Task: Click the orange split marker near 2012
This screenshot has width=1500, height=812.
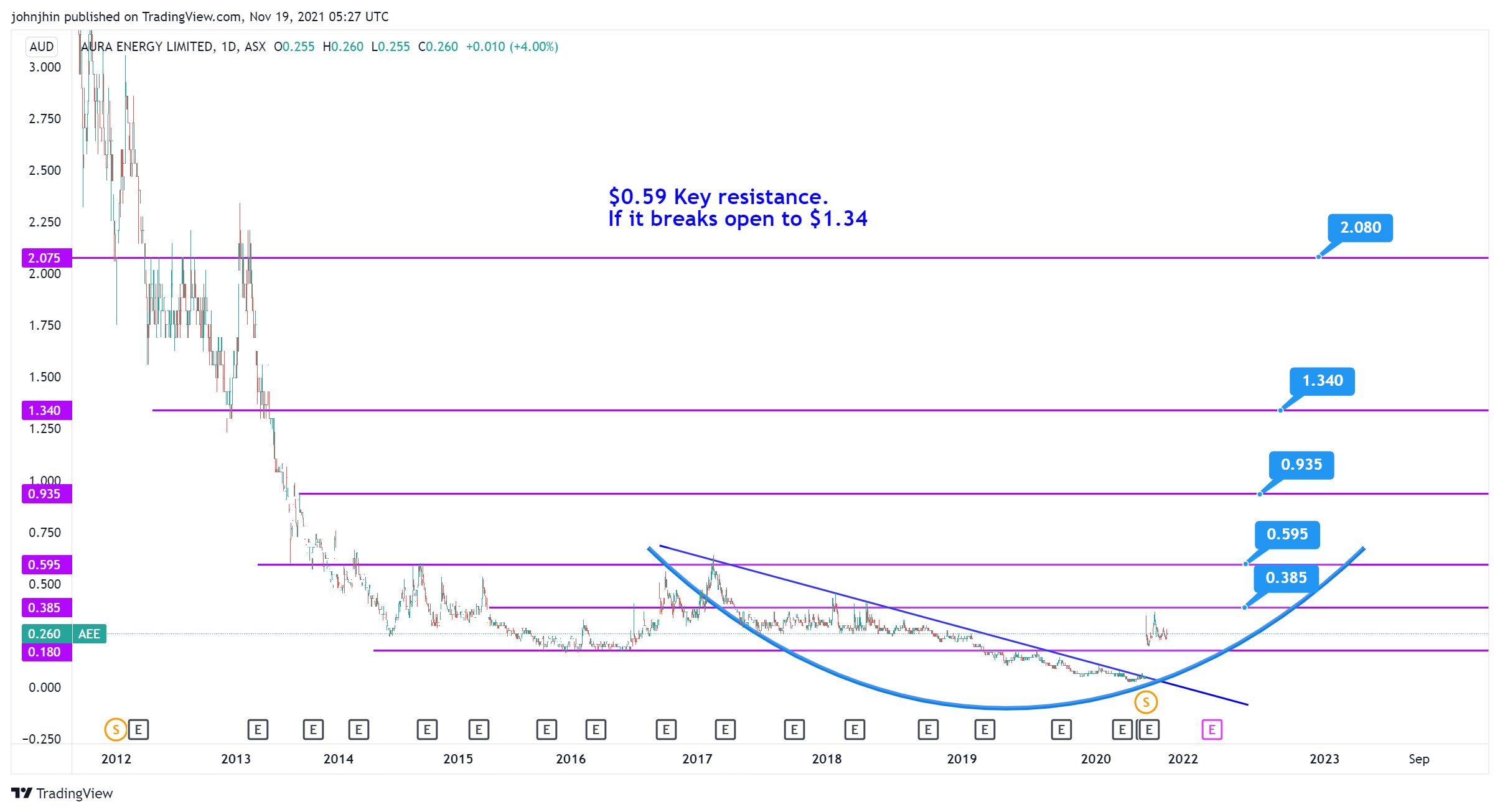Action: click(x=115, y=729)
